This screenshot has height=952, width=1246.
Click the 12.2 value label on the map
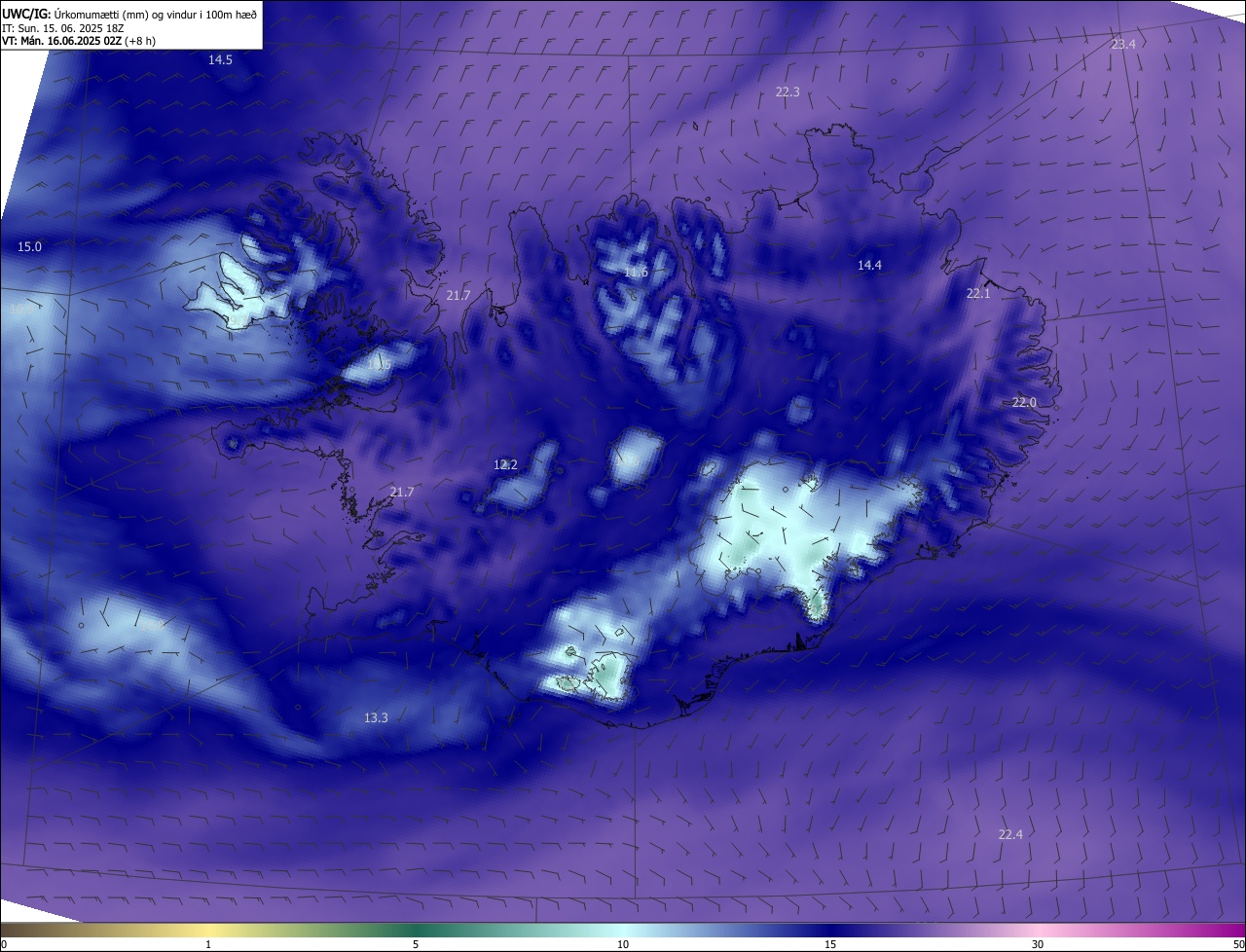[x=505, y=465]
